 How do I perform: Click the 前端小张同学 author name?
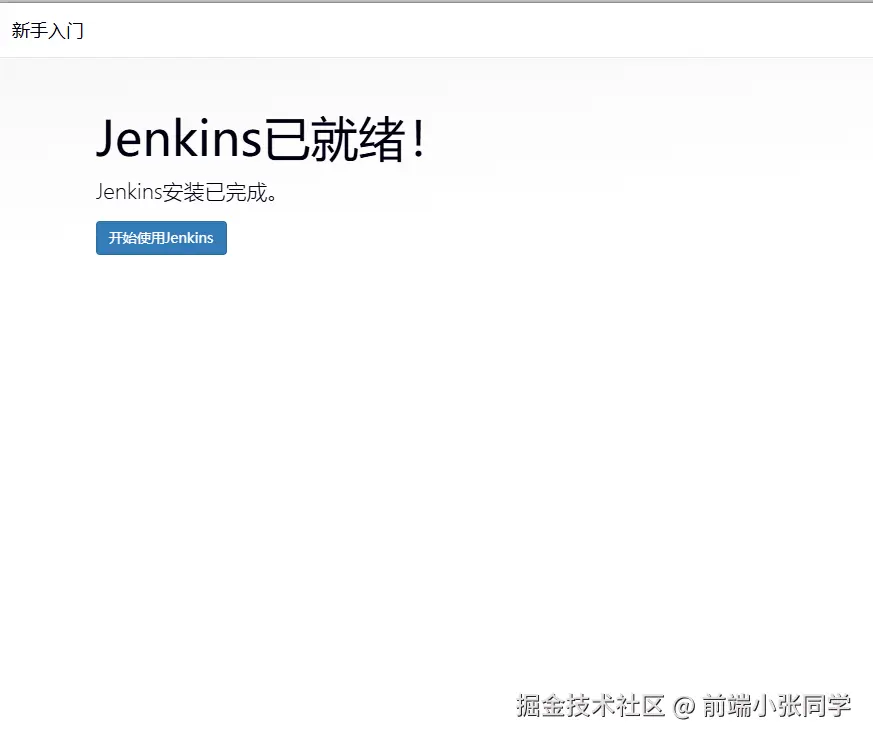coord(785,705)
